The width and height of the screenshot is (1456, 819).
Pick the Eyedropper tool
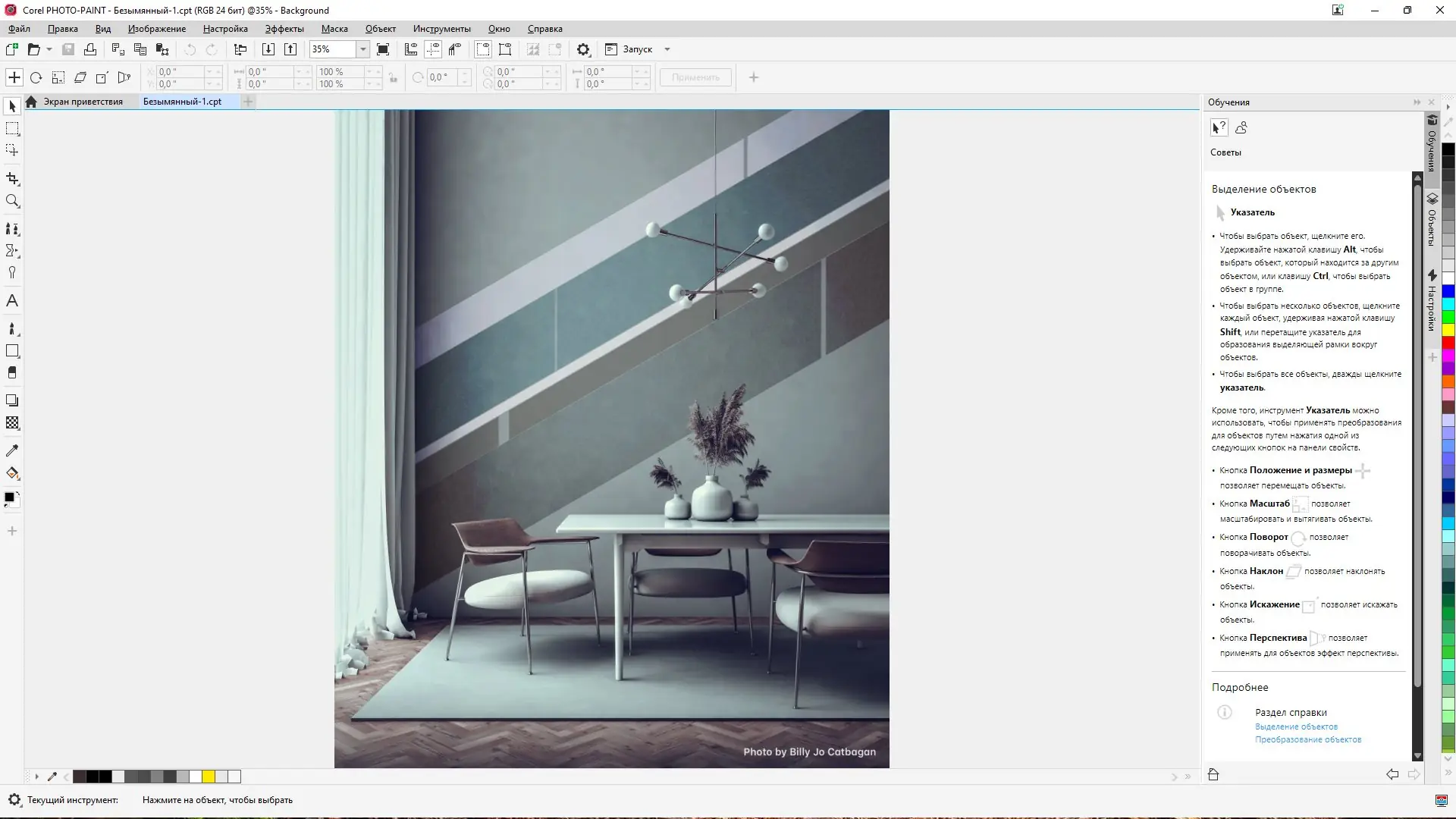12,451
